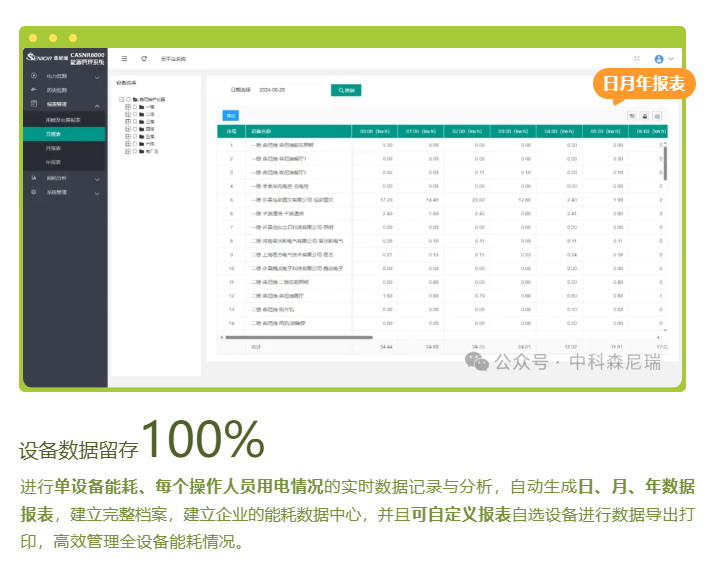Open the first submenu item under 报表管理

65,120
